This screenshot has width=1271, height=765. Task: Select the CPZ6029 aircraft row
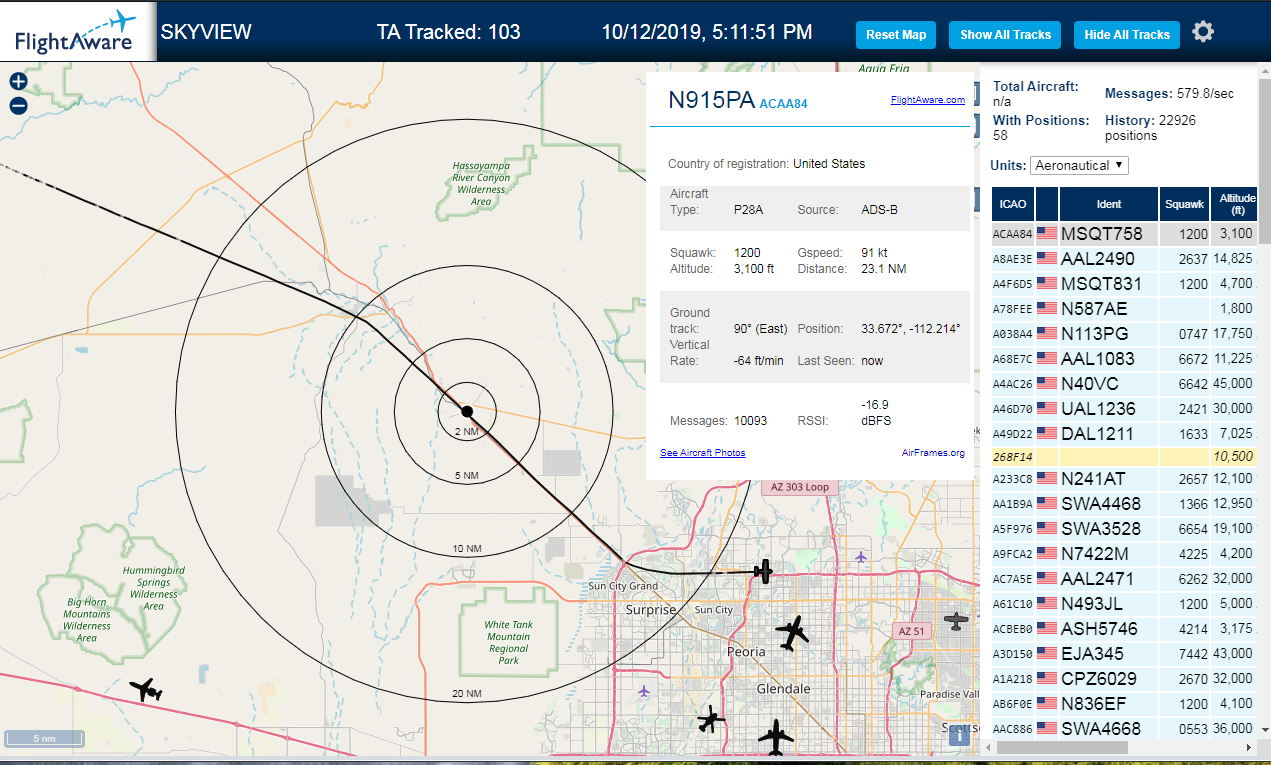coord(1124,679)
